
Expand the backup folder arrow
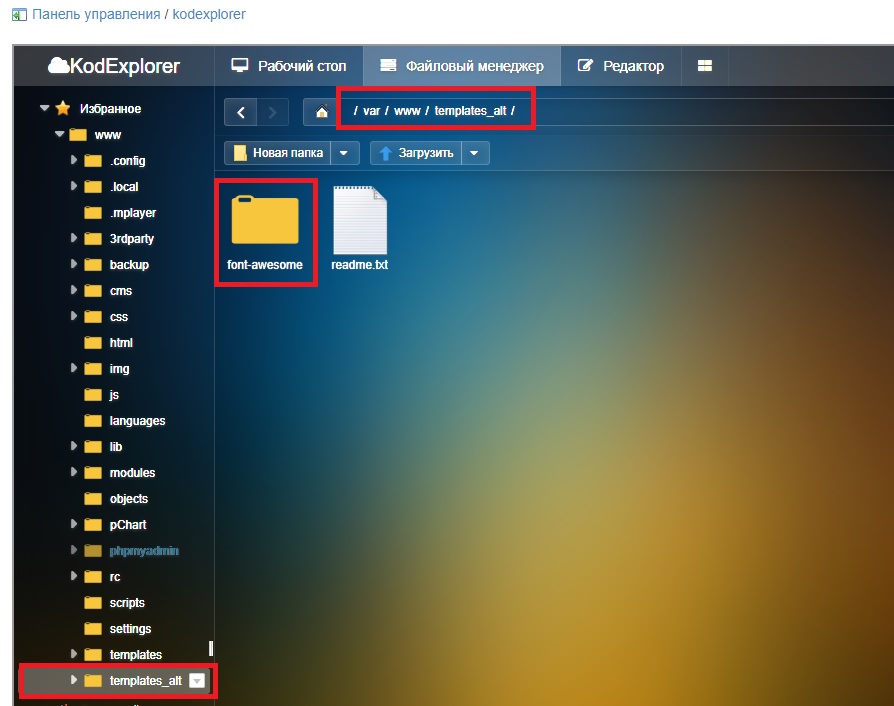[74, 264]
